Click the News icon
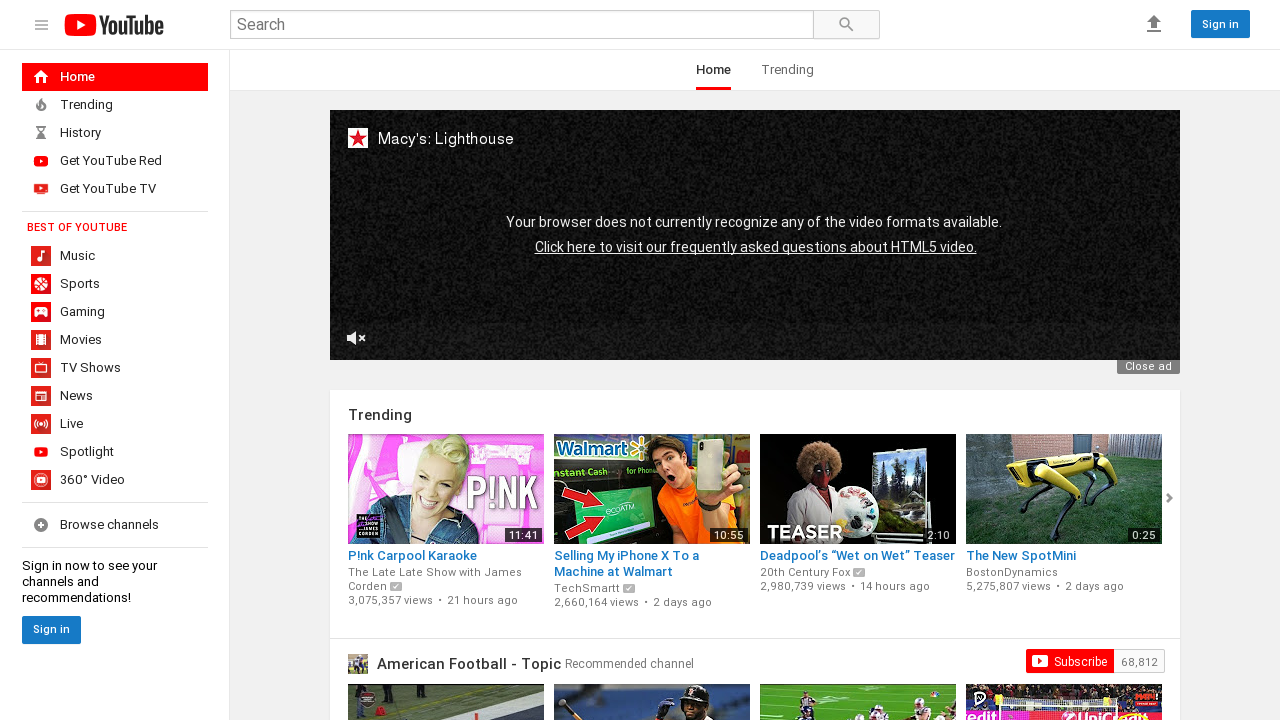Screen dimensions: 1280x720 point(41,396)
